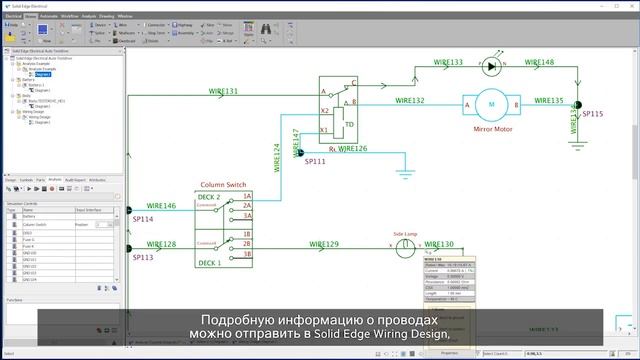Click the Open icon beside the binoculars
Screen dimensions: 640x360
point(248,29)
